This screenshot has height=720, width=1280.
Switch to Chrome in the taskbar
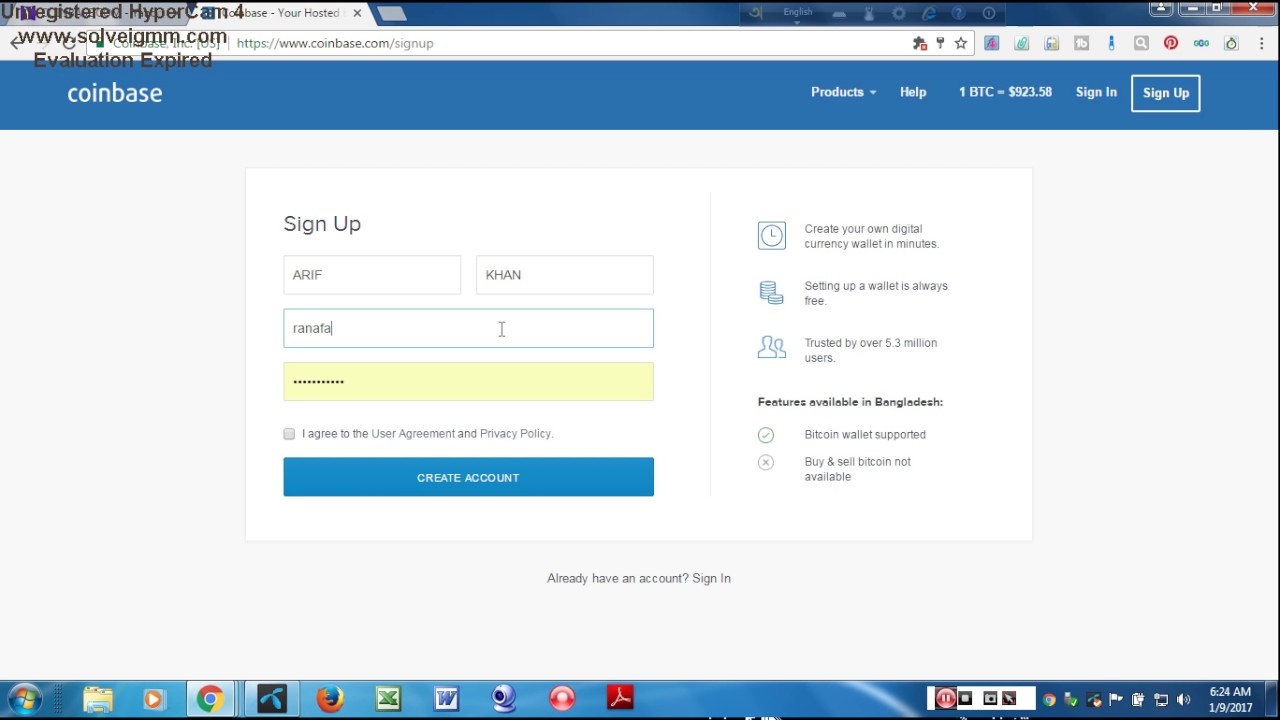tap(210, 699)
